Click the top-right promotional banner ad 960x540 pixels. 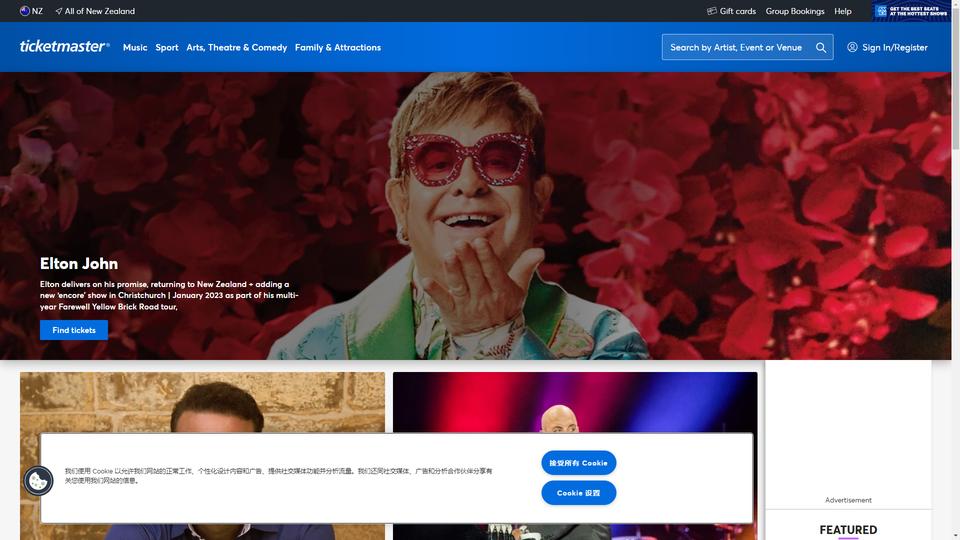(x=911, y=11)
